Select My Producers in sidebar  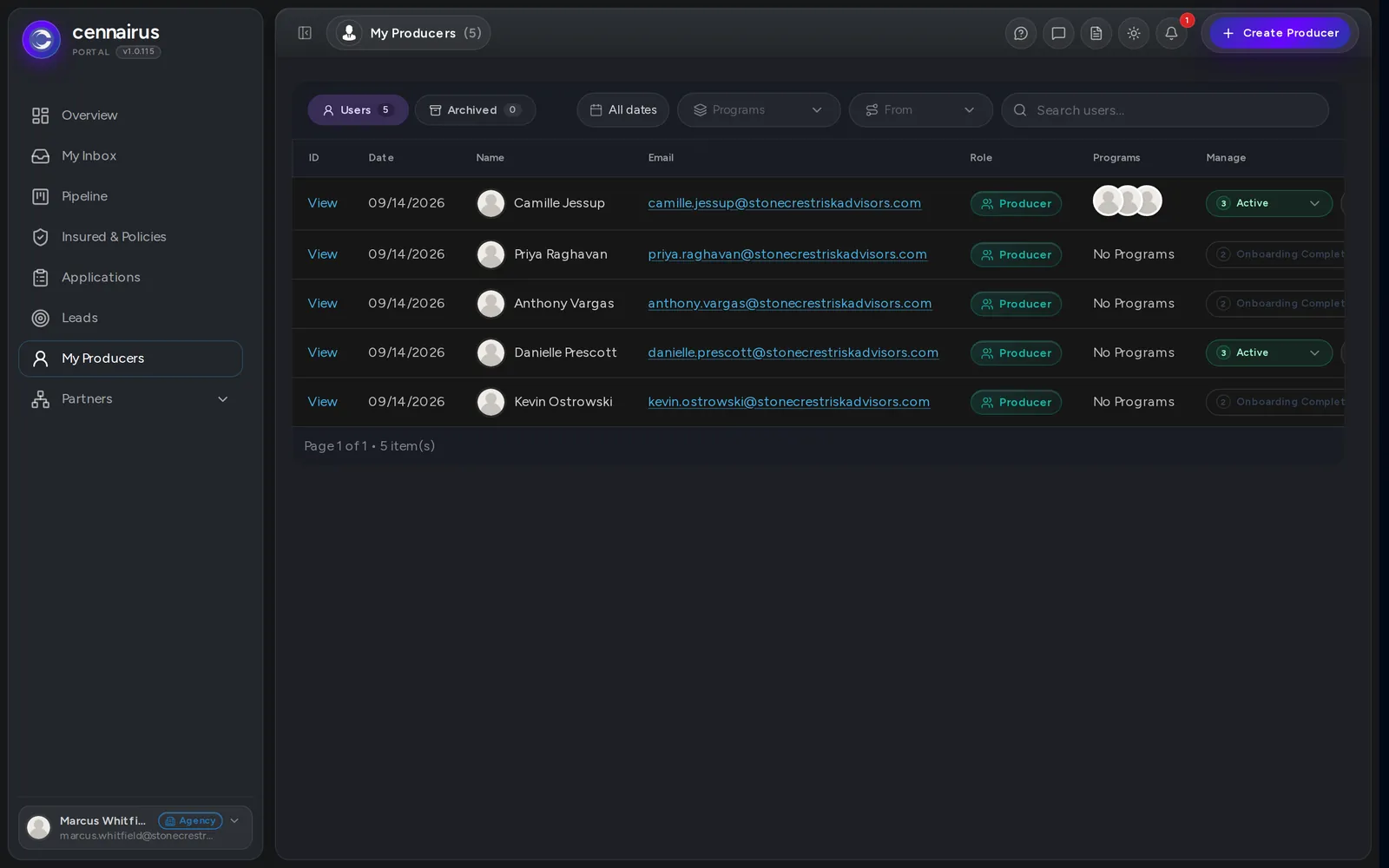pyautogui.click(x=130, y=358)
